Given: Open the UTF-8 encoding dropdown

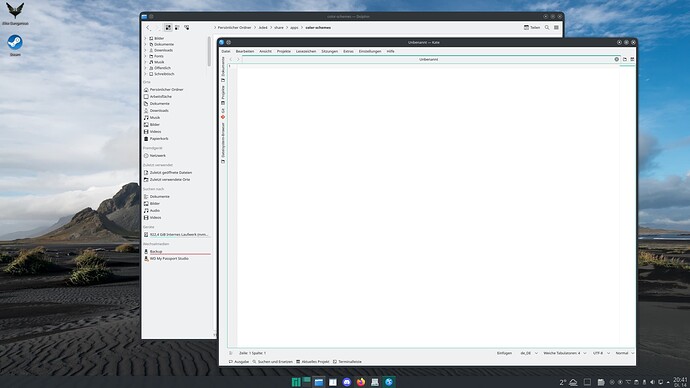Looking at the screenshot, I should 601,353.
